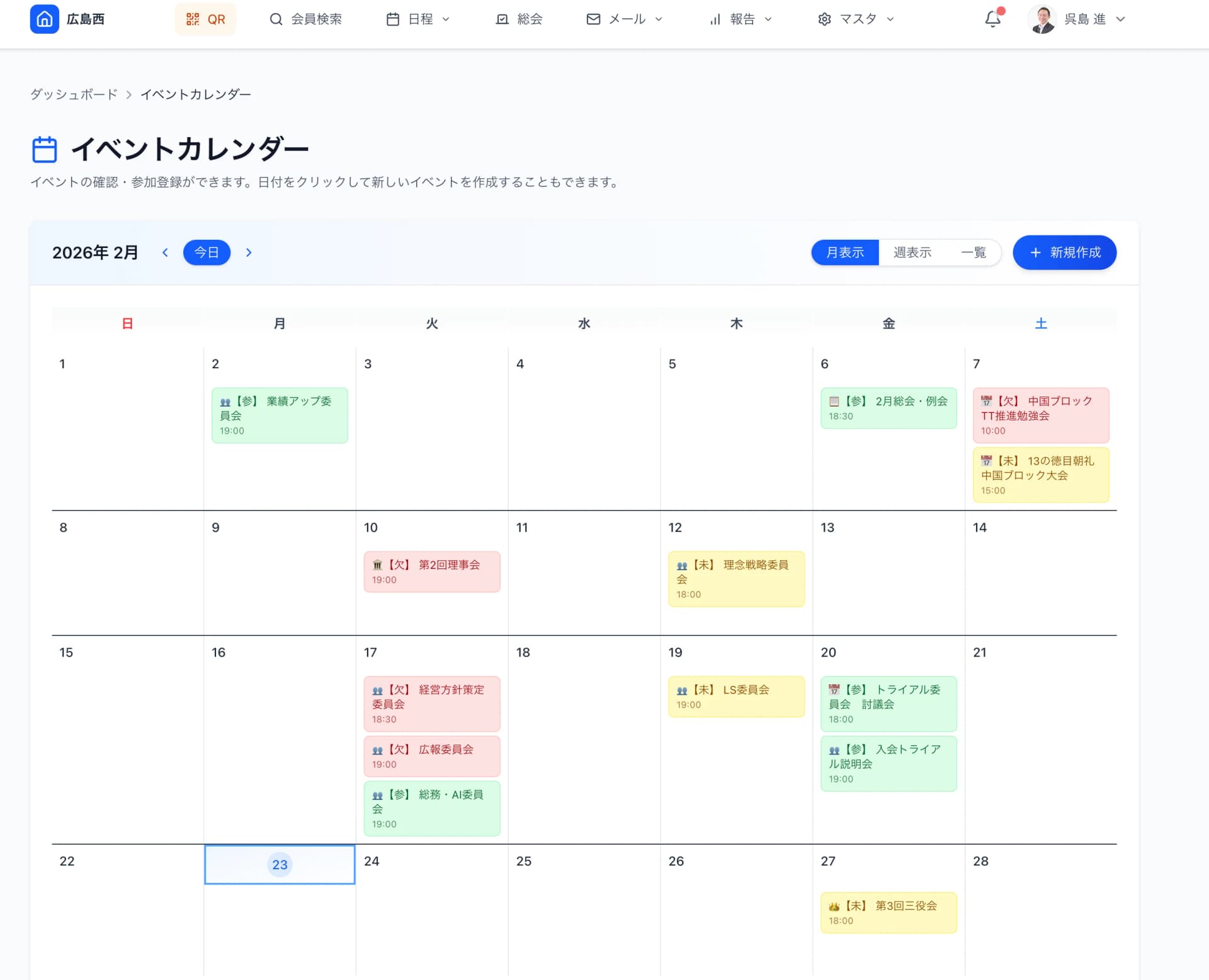Click the 総会 checklist icon
Viewport: 1209px width, 980px height.
(501, 19)
